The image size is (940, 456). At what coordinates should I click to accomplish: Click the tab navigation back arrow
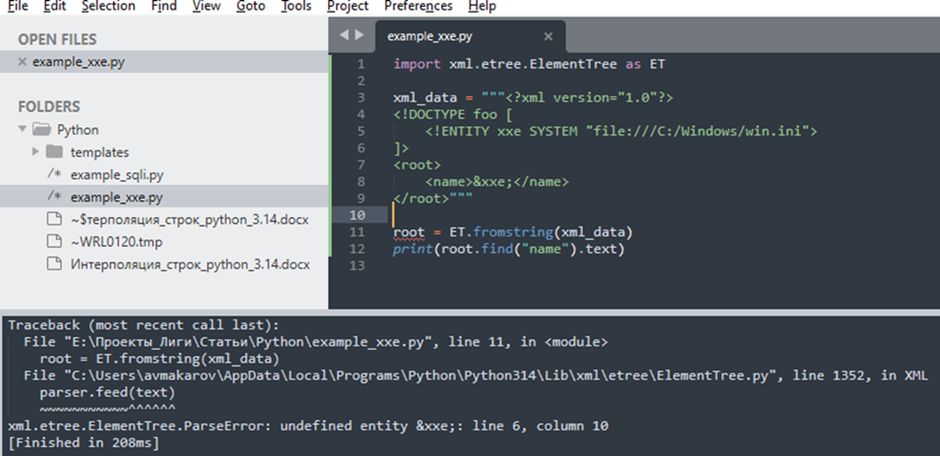tap(345, 35)
